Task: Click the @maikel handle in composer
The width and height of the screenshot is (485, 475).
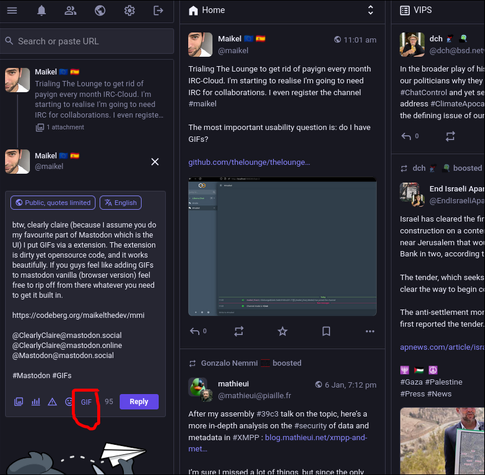Action: [x=49, y=167]
